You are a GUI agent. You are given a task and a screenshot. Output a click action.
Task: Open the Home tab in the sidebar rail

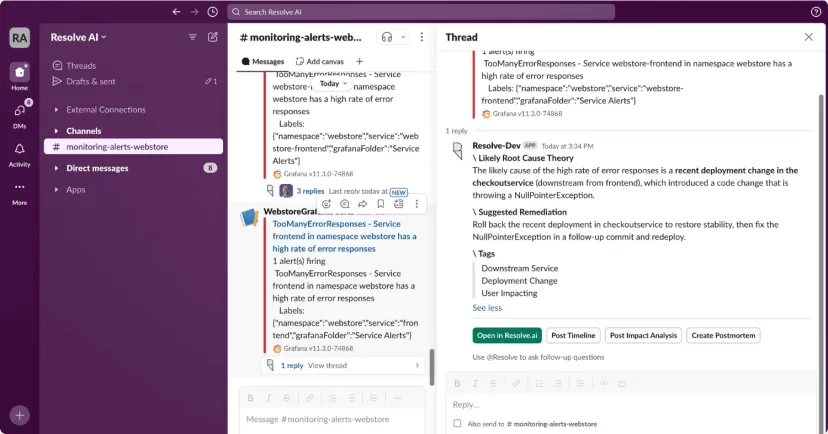tap(20, 77)
